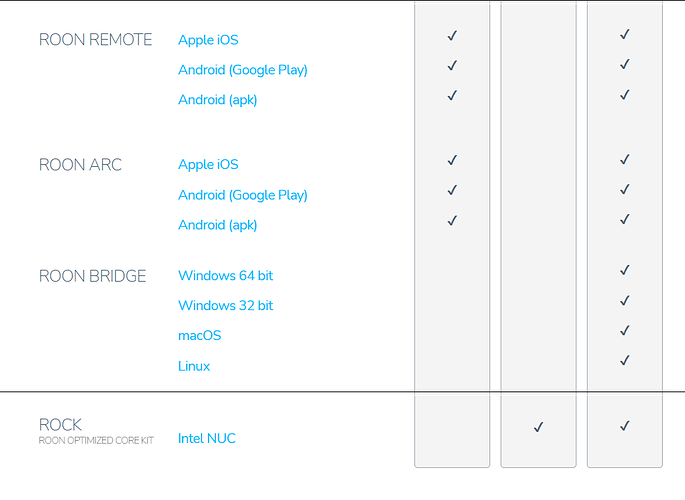Click the middle-column checkmark for Intel NUC
Viewport: 685px width, 500px height.
click(538, 427)
